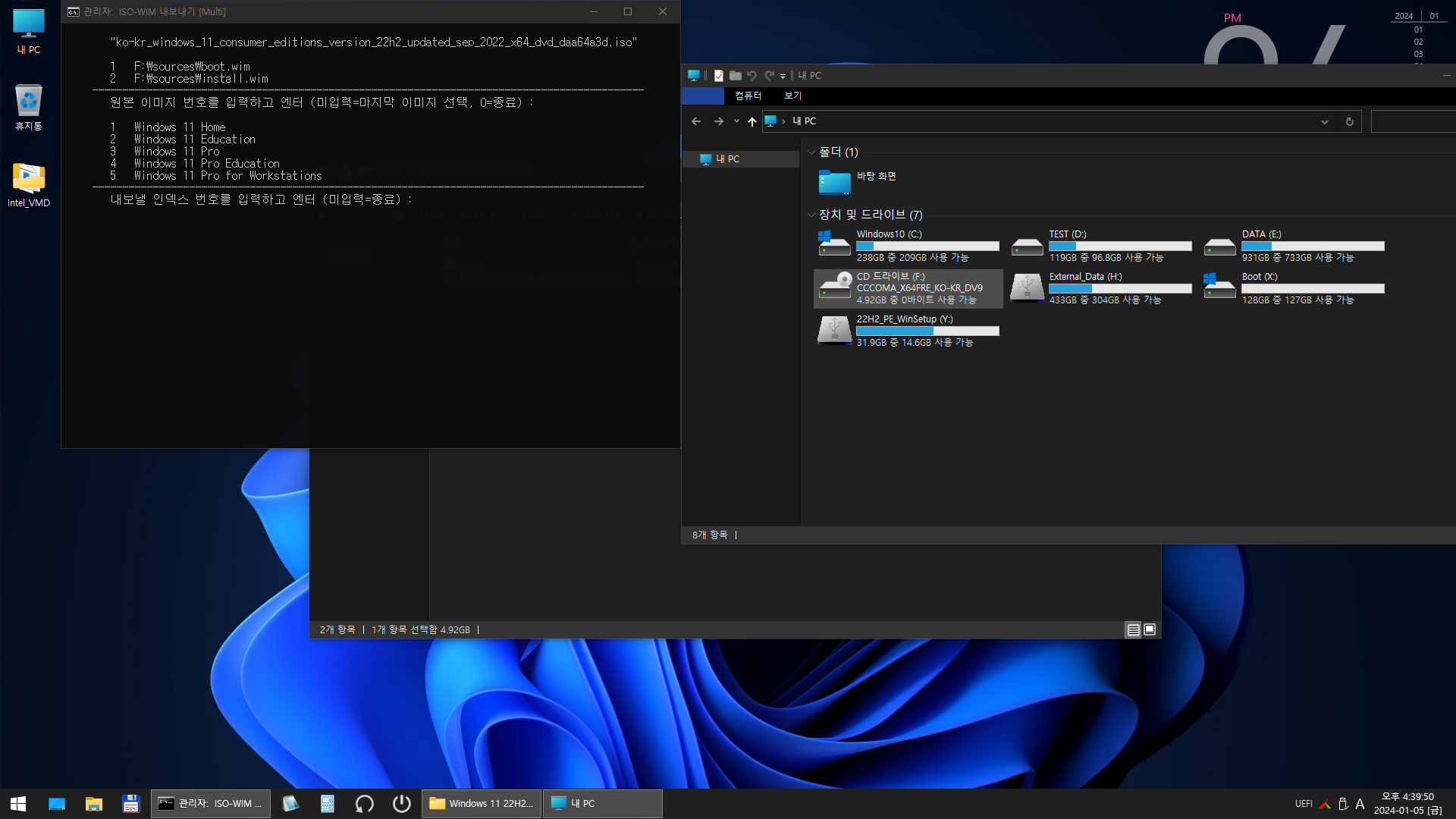Select the TEST (D:) drive

point(1101,246)
